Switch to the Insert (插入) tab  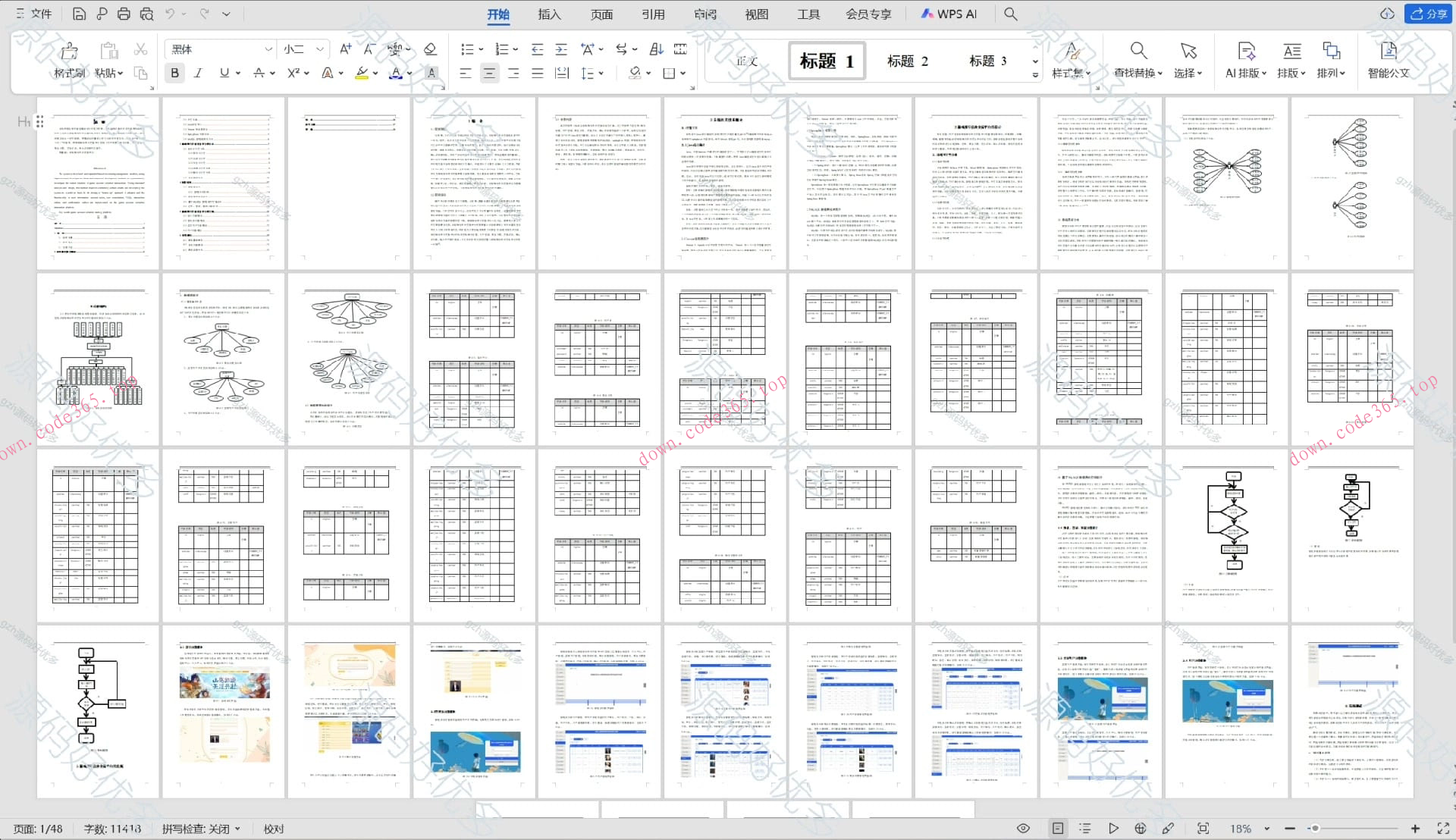coord(549,14)
